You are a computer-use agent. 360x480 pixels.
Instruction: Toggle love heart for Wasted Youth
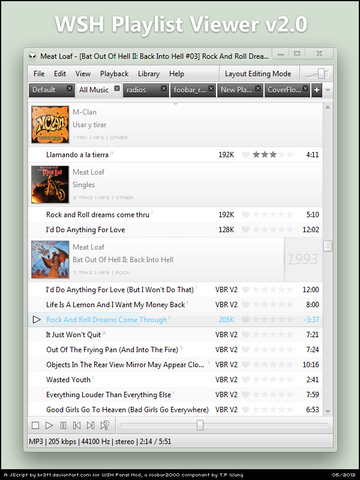click(x=246, y=379)
